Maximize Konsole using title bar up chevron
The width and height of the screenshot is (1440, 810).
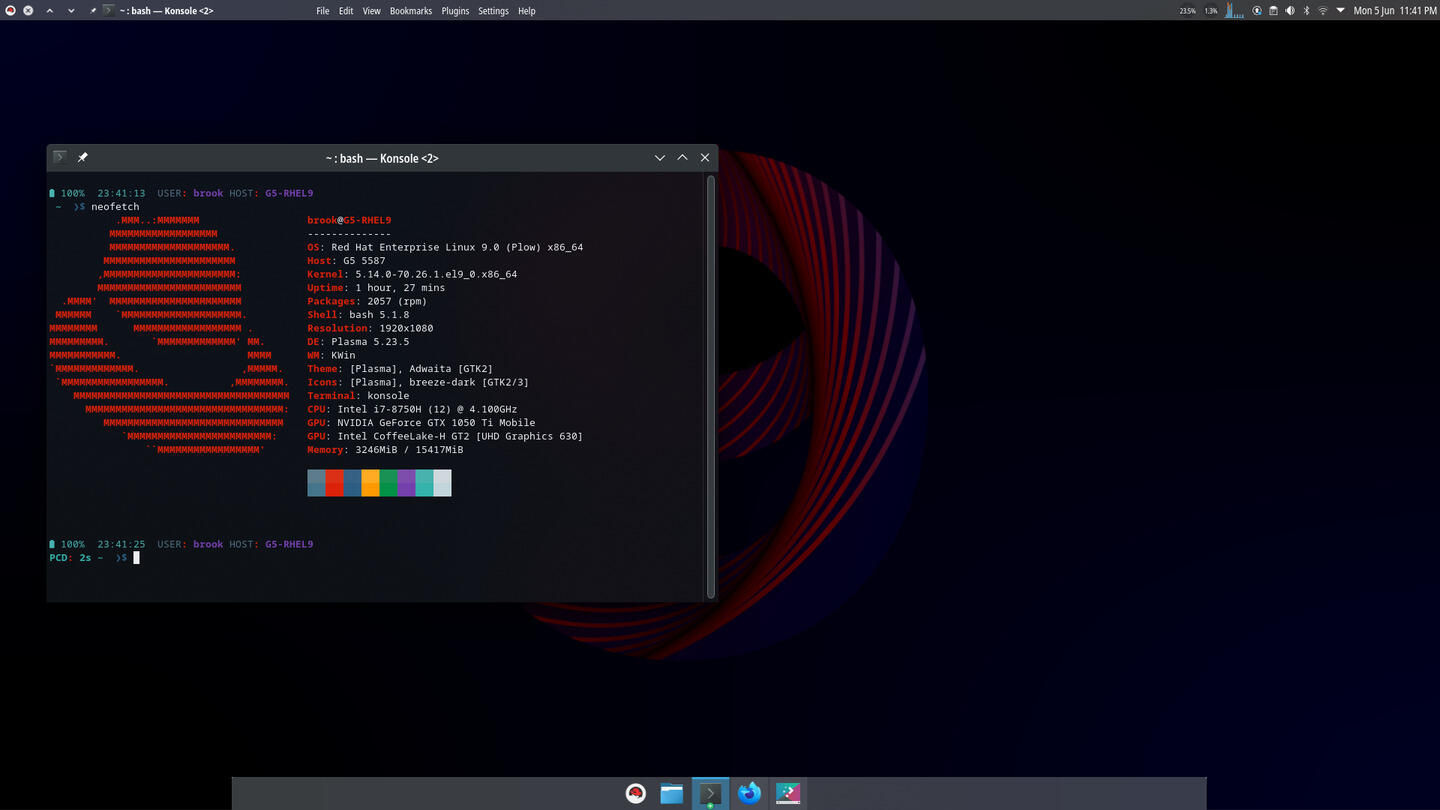tap(683, 158)
